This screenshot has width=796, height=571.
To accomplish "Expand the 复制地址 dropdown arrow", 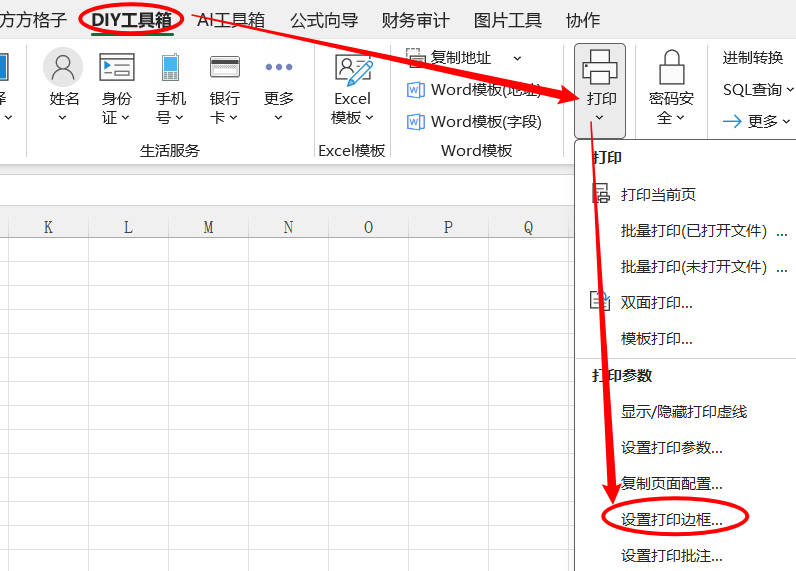I will (x=517, y=58).
